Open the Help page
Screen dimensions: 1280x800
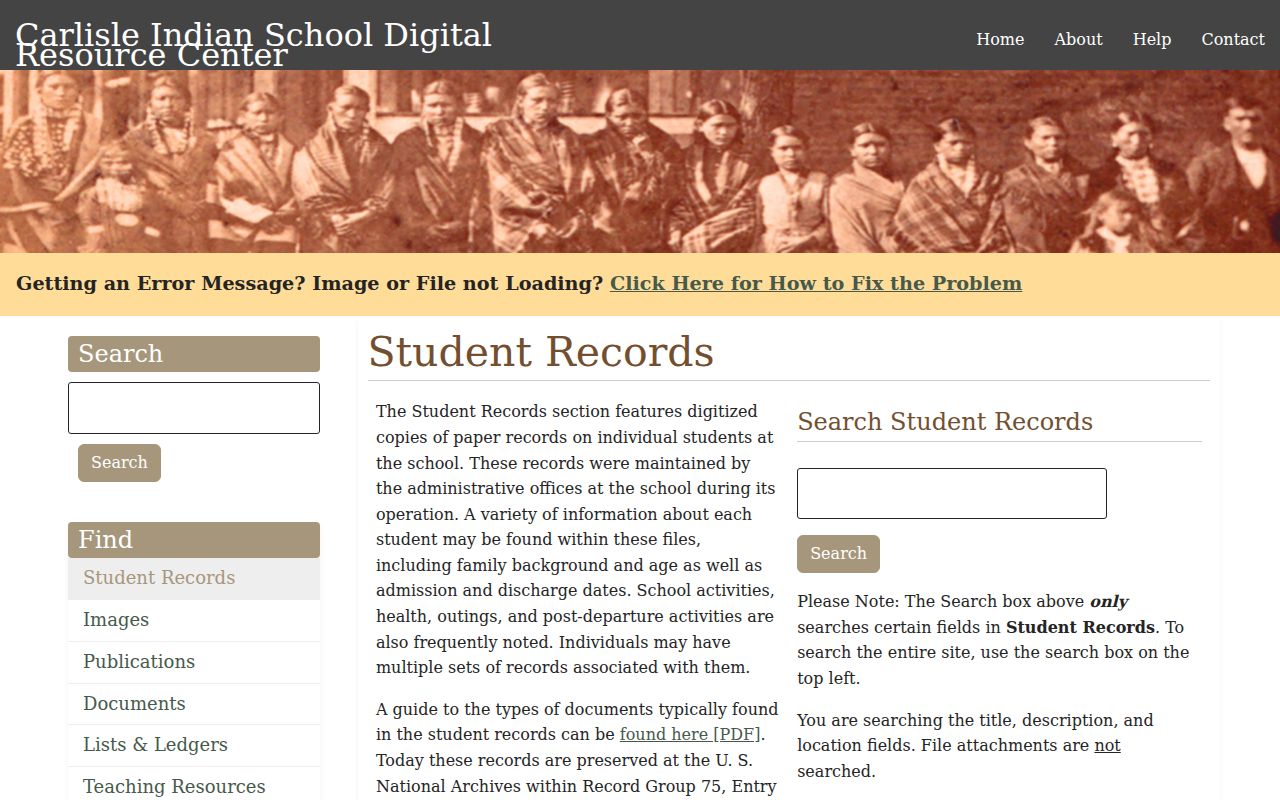click(x=1152, y=39)
